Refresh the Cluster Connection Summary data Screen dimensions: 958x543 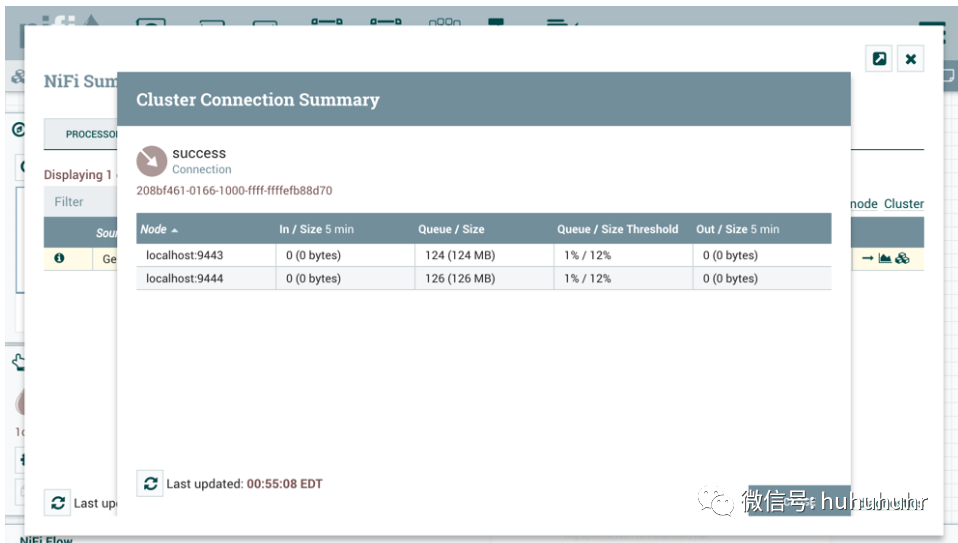pos(150,484)
